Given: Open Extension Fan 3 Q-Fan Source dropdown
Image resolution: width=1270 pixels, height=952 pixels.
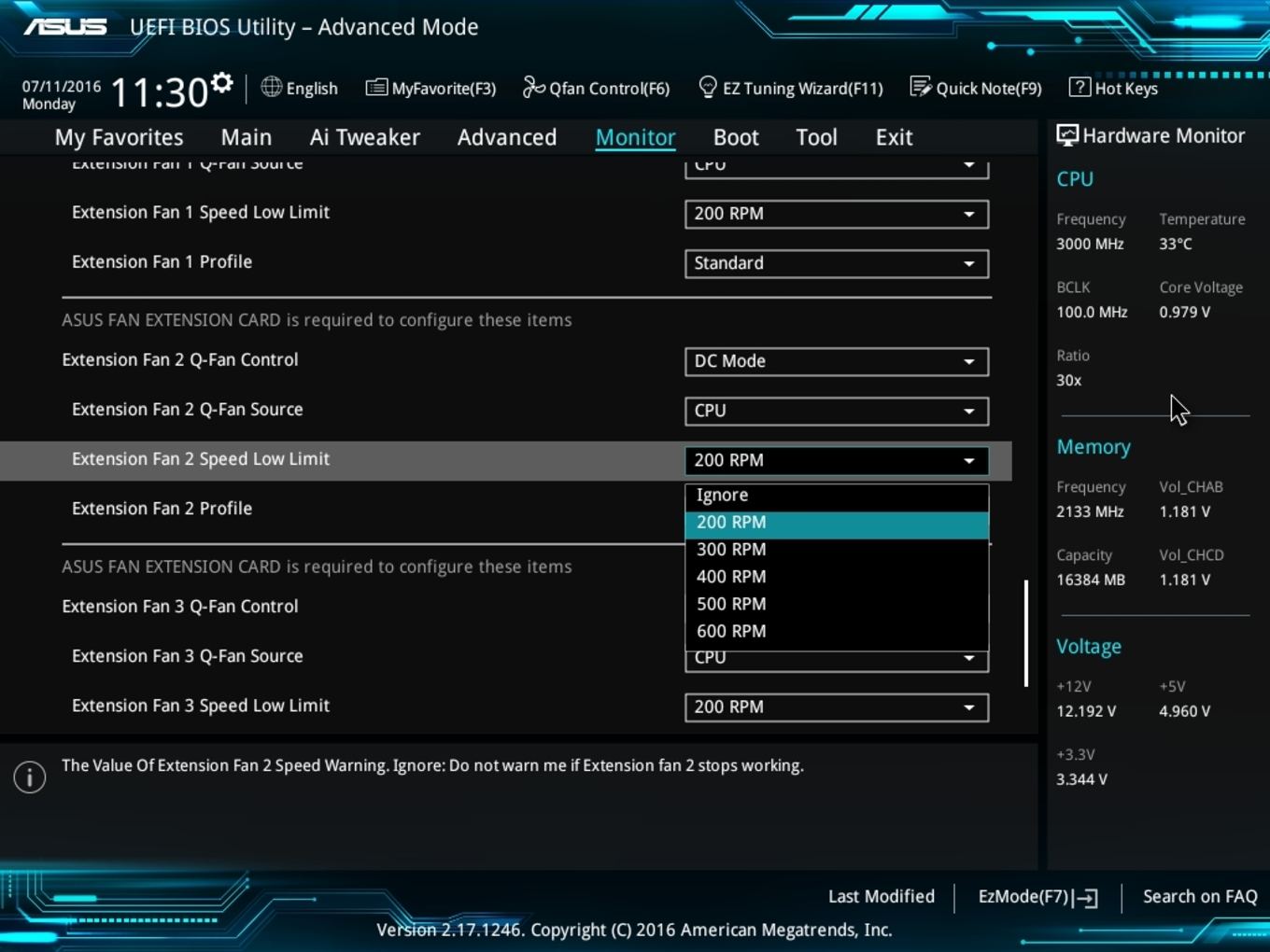Looking at the screenshot, I should [837, 661].
